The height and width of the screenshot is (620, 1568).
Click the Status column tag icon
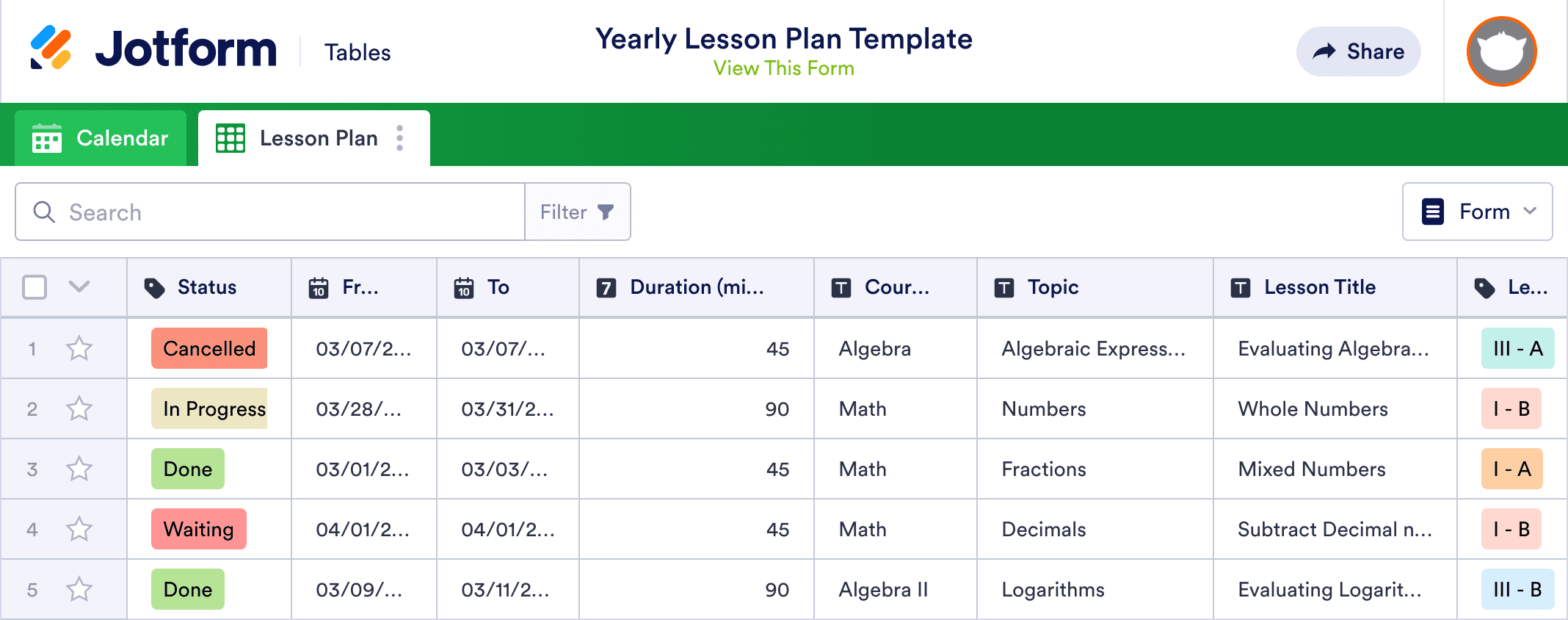154,288
